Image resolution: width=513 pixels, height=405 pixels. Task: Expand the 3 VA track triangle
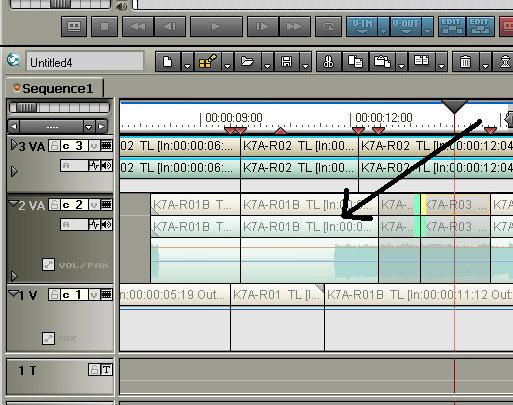14,145
